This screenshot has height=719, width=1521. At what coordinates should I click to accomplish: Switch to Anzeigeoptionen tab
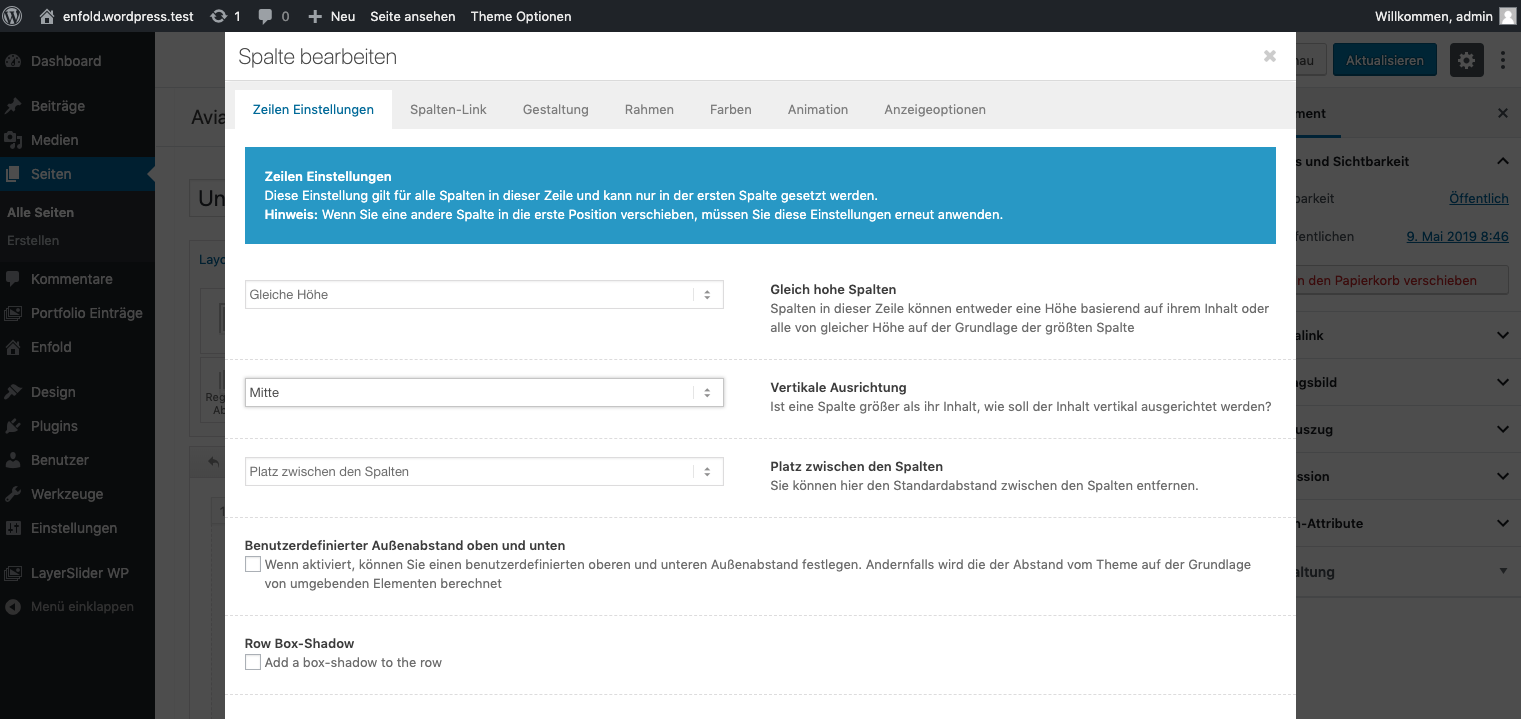click(935, 110)
